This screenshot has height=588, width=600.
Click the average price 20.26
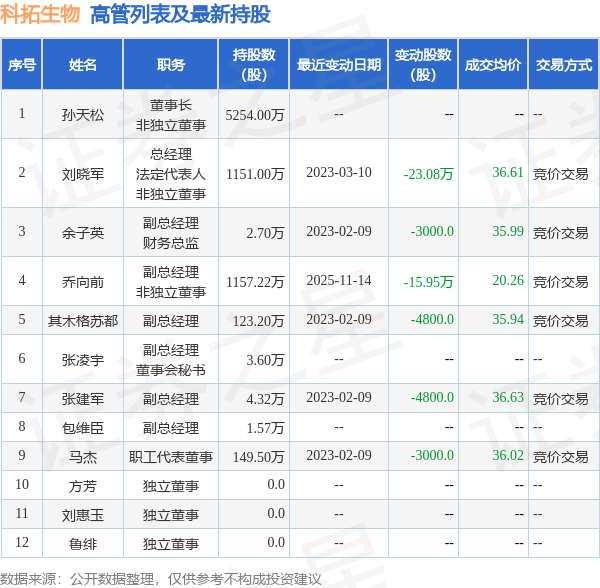coord(508,280)
